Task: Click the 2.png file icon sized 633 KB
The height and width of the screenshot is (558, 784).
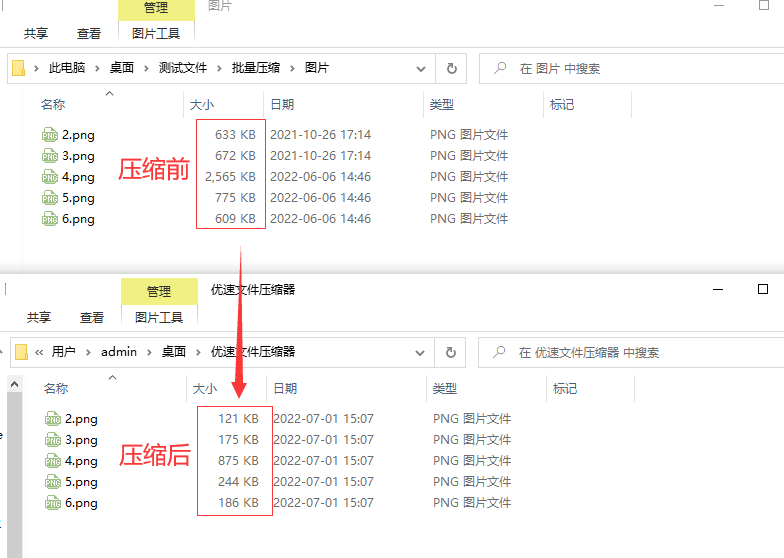Action: (x=50, y=135)
